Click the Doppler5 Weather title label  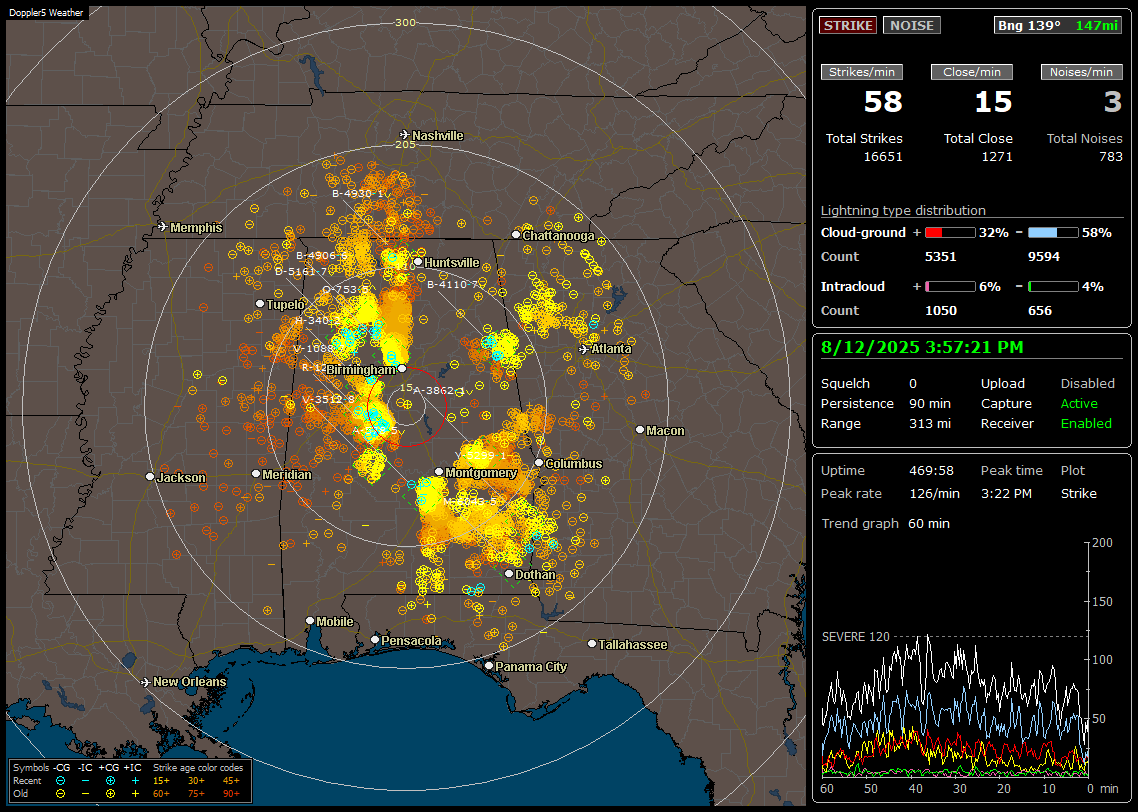point(46,12)
